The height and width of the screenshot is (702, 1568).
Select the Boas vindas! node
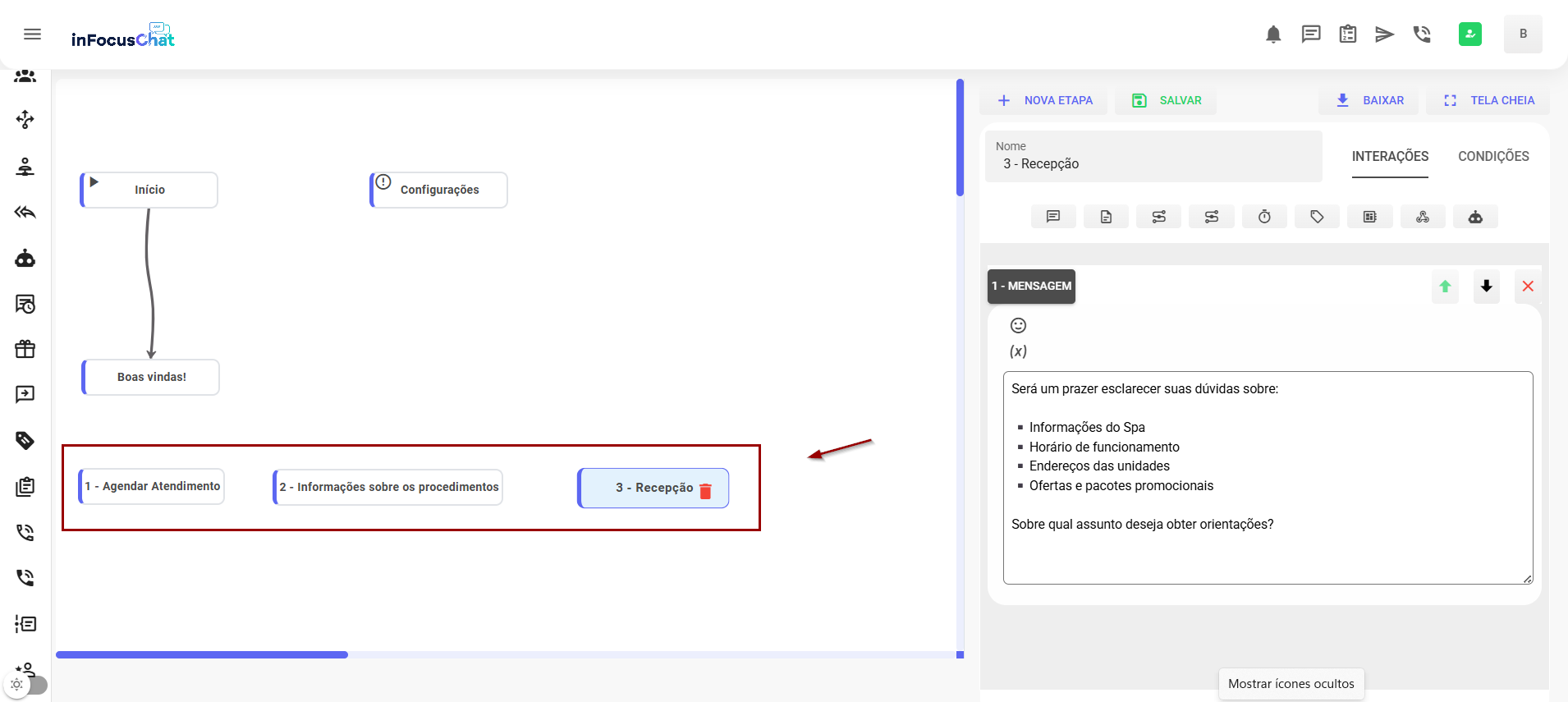[x=151, y=377]
